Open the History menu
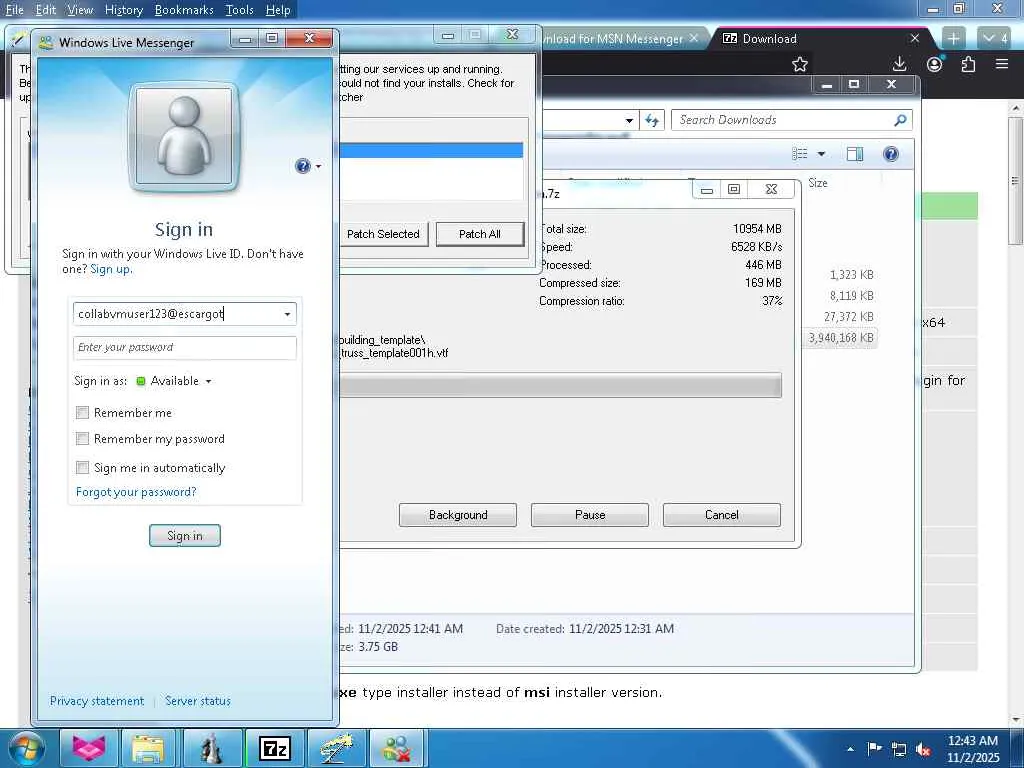This screenshot has width=1024, height=768. tap(123, 10)
